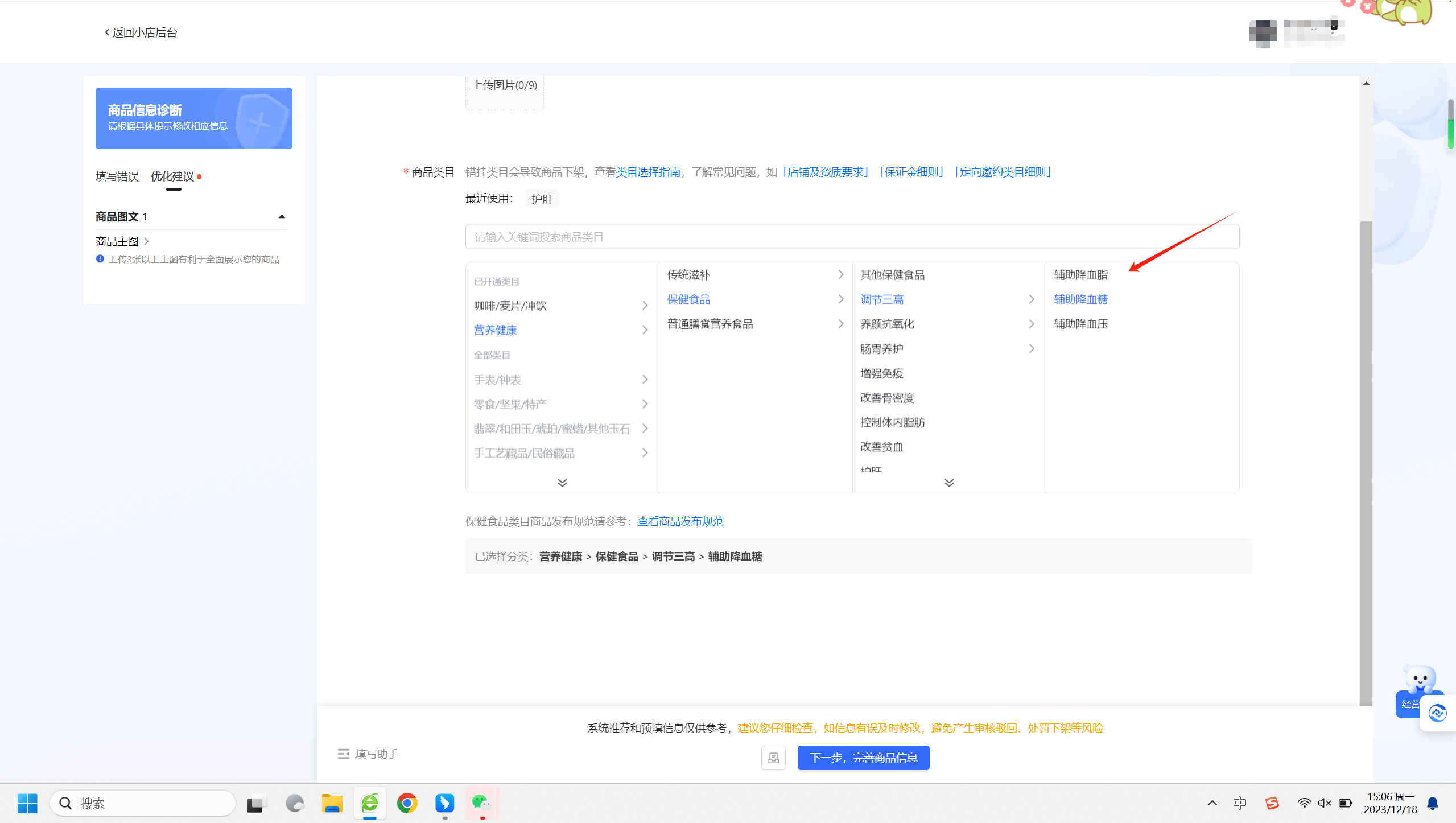Click 下一步，完善商品信息 button
The width and height of the screenshot is (1456, 823).
(863, 758)
